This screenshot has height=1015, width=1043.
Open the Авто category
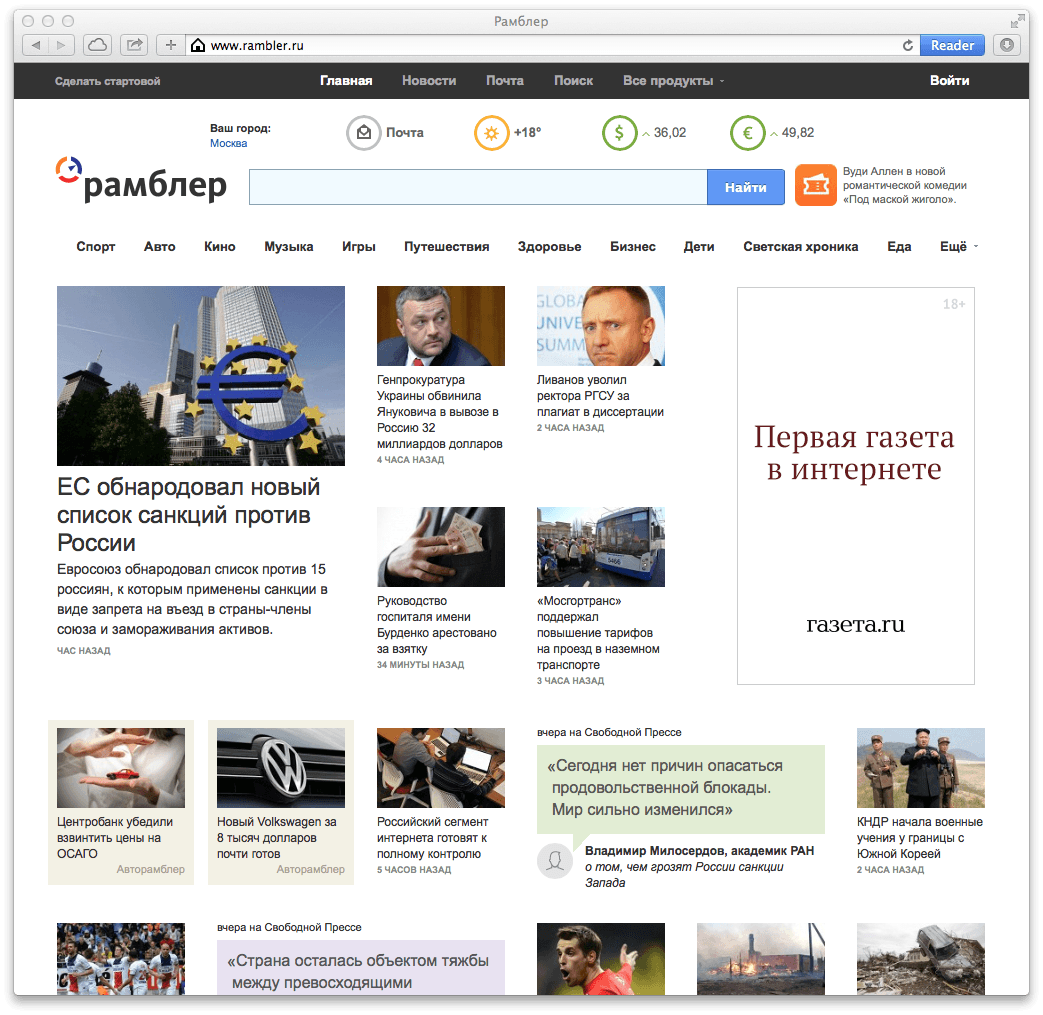click(x=160, y=247)
